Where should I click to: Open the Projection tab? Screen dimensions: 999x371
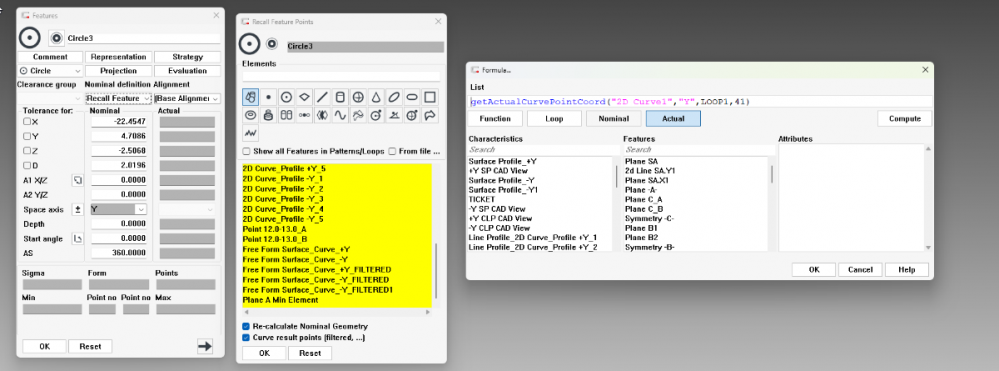pyautogui.click(x=119, y=71)
